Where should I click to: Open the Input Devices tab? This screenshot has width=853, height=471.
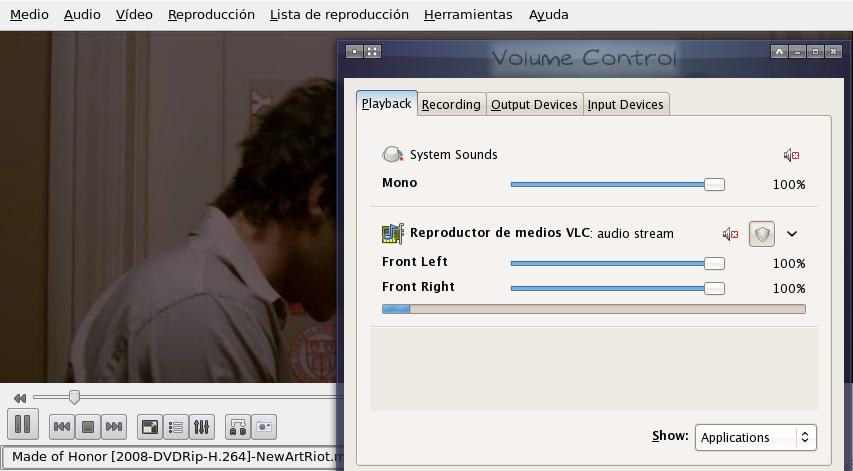pyautogui.click(x=625, y=104)
